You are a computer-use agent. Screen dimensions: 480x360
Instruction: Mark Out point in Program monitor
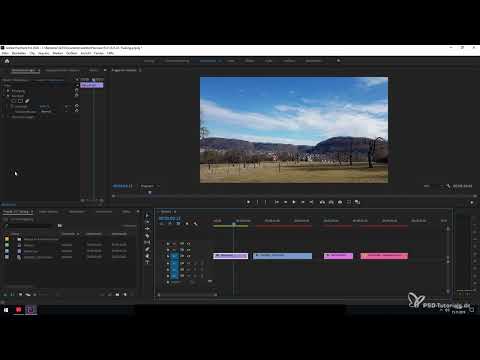(x=266, y=202)
